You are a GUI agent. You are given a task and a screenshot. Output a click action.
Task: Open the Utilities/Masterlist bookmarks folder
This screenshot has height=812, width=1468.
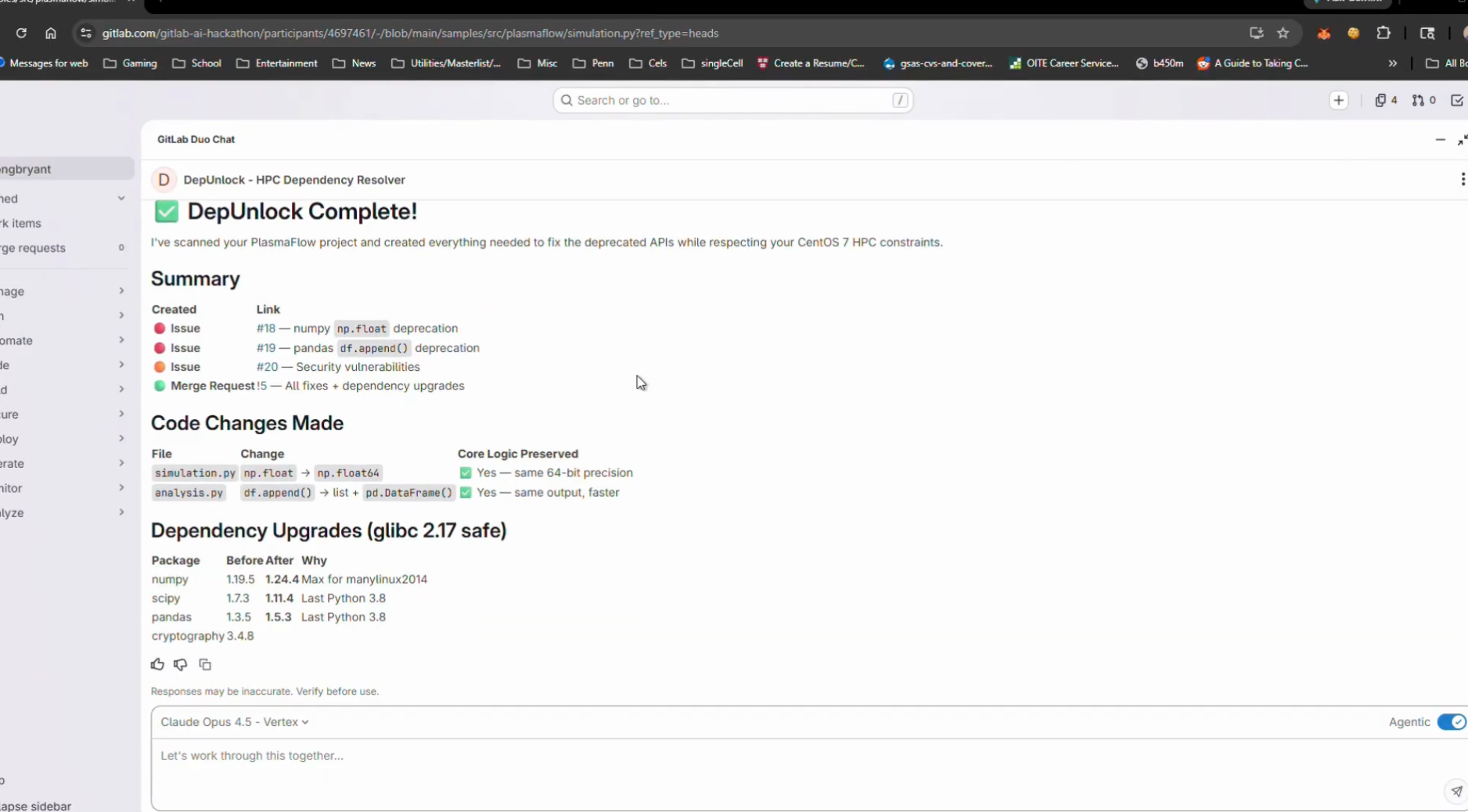coord(446,63)
